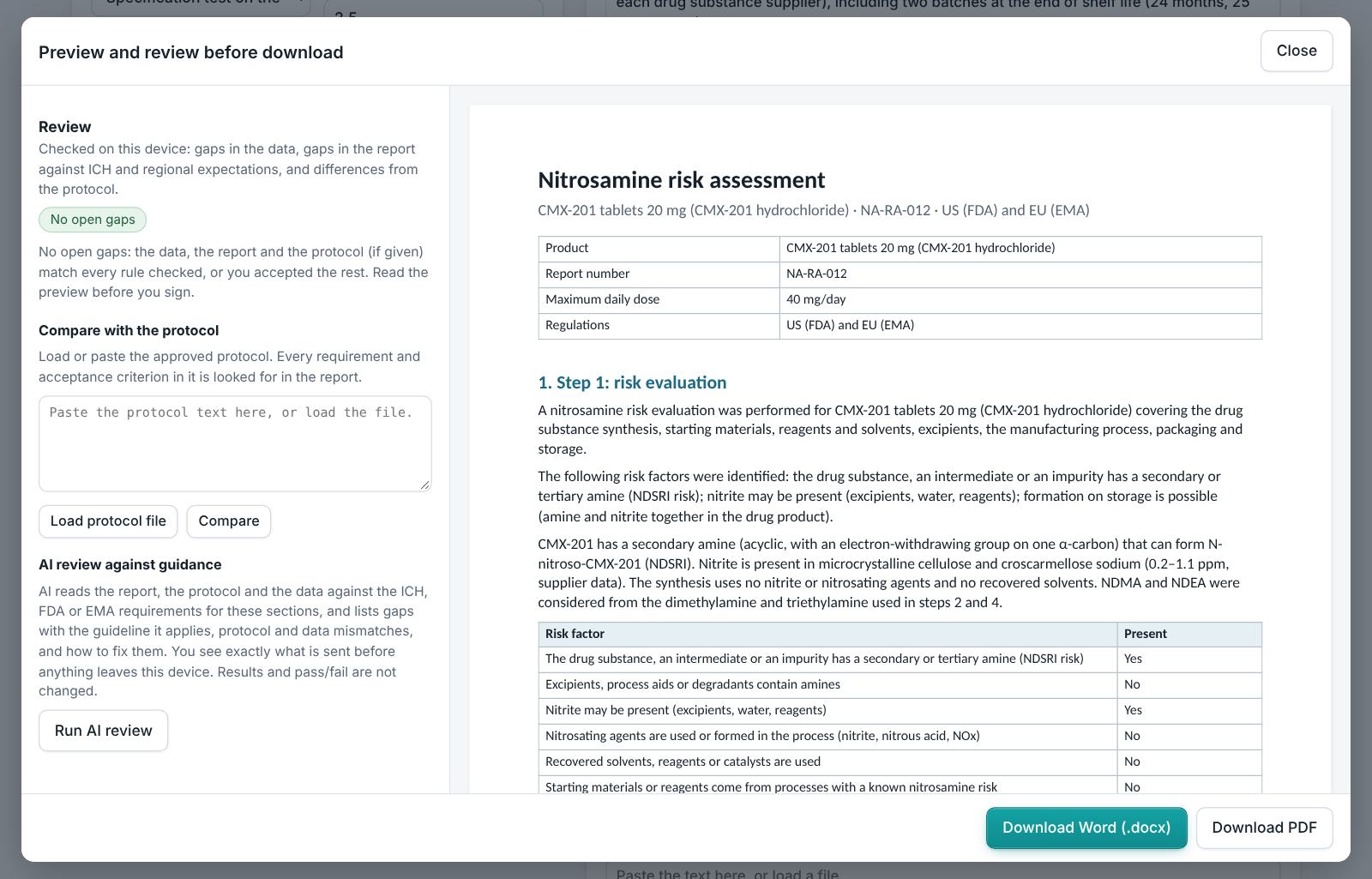Select the 'Nitrosamine risk assessment' document title
This screenshot has height=879, width=1372.
coord(681,180)
